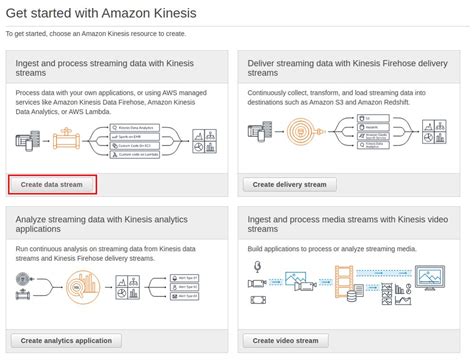The image size is (474, 361).
Task: Click the Custom code on Lambda diagram box
Action: pyautogui.click(x=135, y=155)
